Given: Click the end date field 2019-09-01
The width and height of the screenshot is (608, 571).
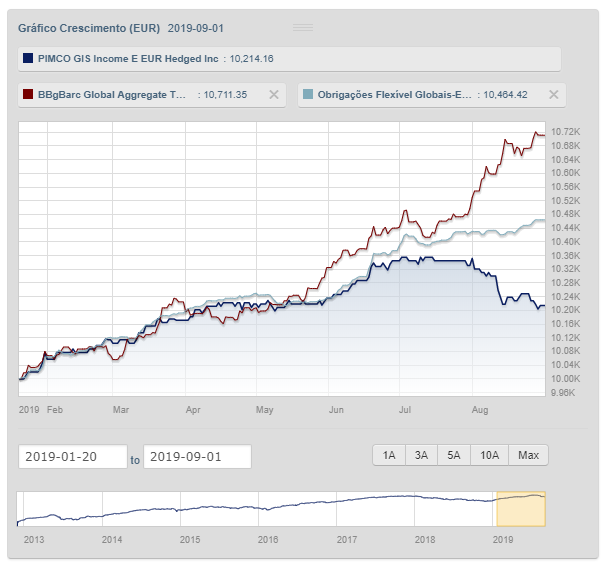Looking at the screenshot, I should coord(197,457).
